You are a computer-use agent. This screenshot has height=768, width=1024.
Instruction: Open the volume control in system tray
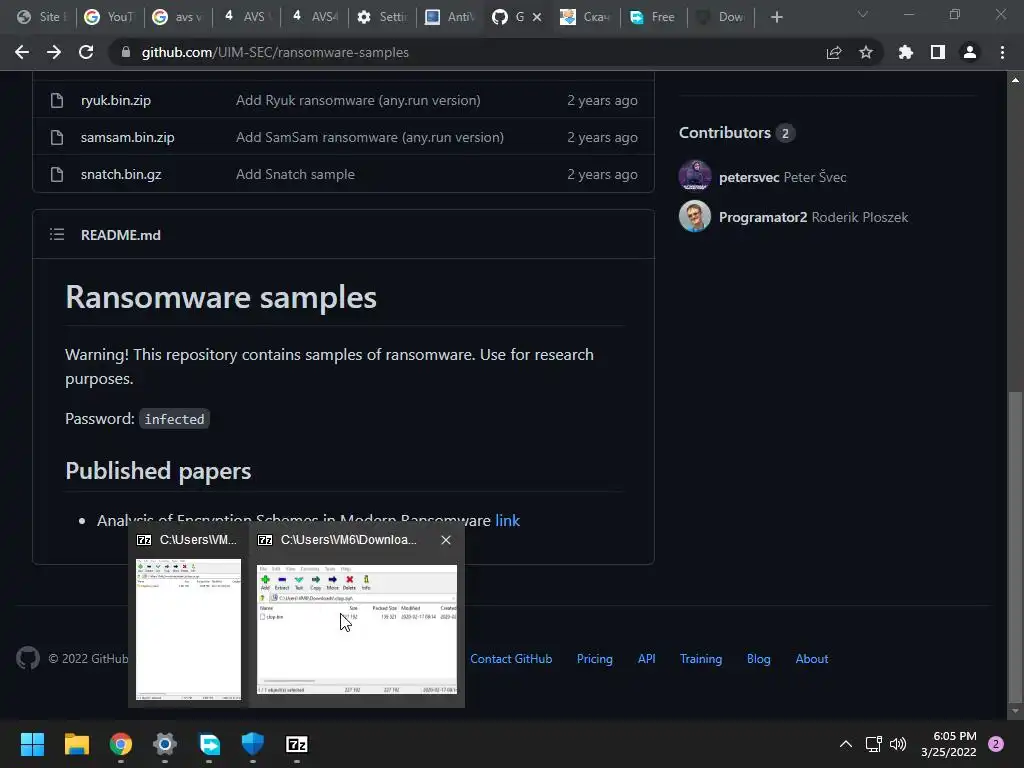898,744
